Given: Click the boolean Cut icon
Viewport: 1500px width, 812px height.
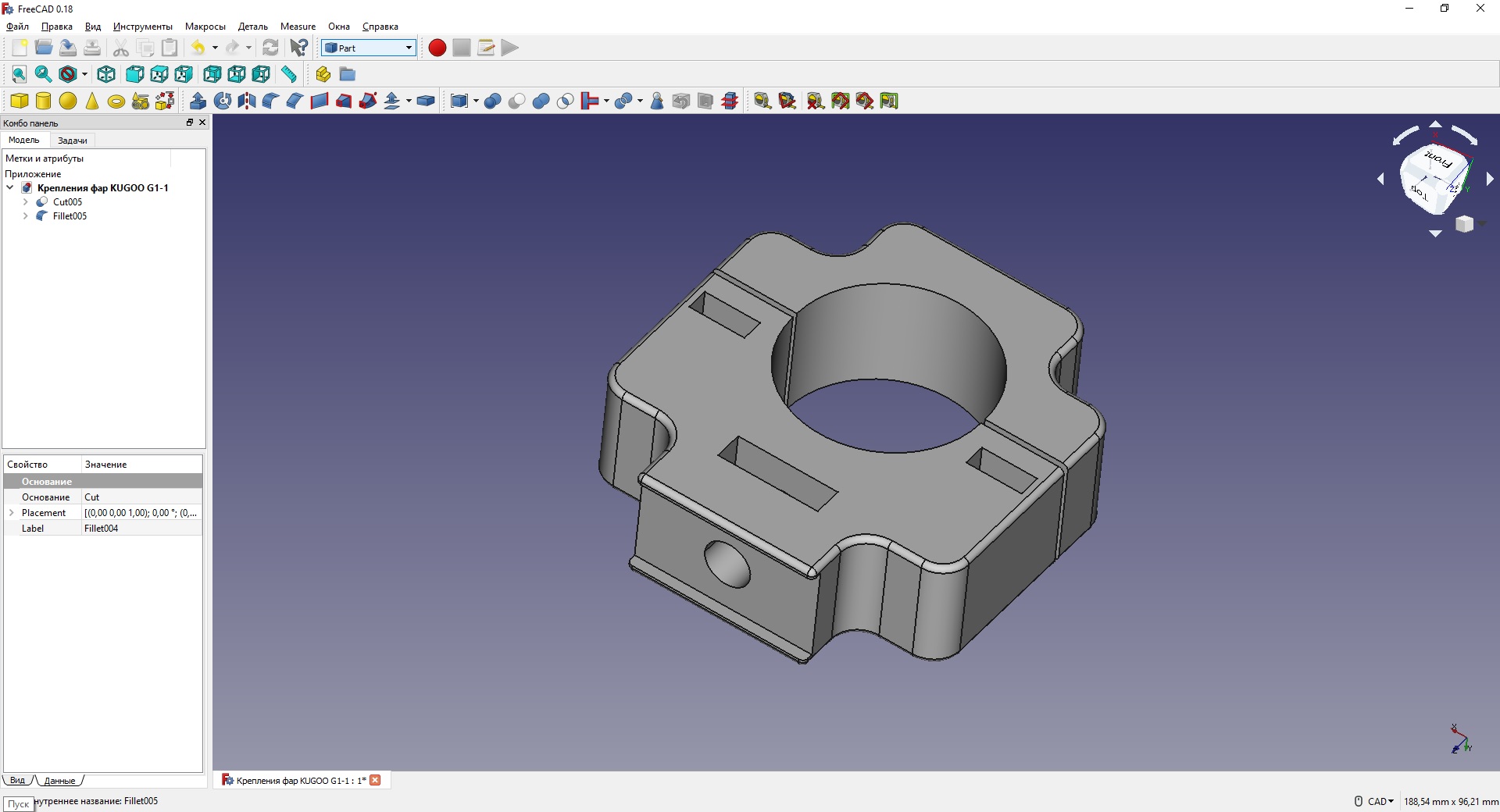Looking at the screenshot, I should tap(516, 101).
